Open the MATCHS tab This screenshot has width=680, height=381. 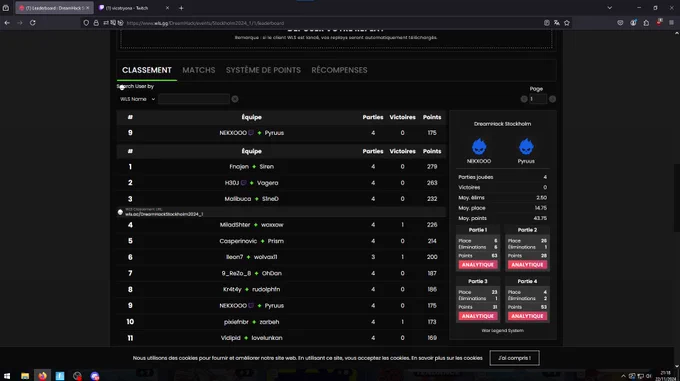[x=199, y=70]
